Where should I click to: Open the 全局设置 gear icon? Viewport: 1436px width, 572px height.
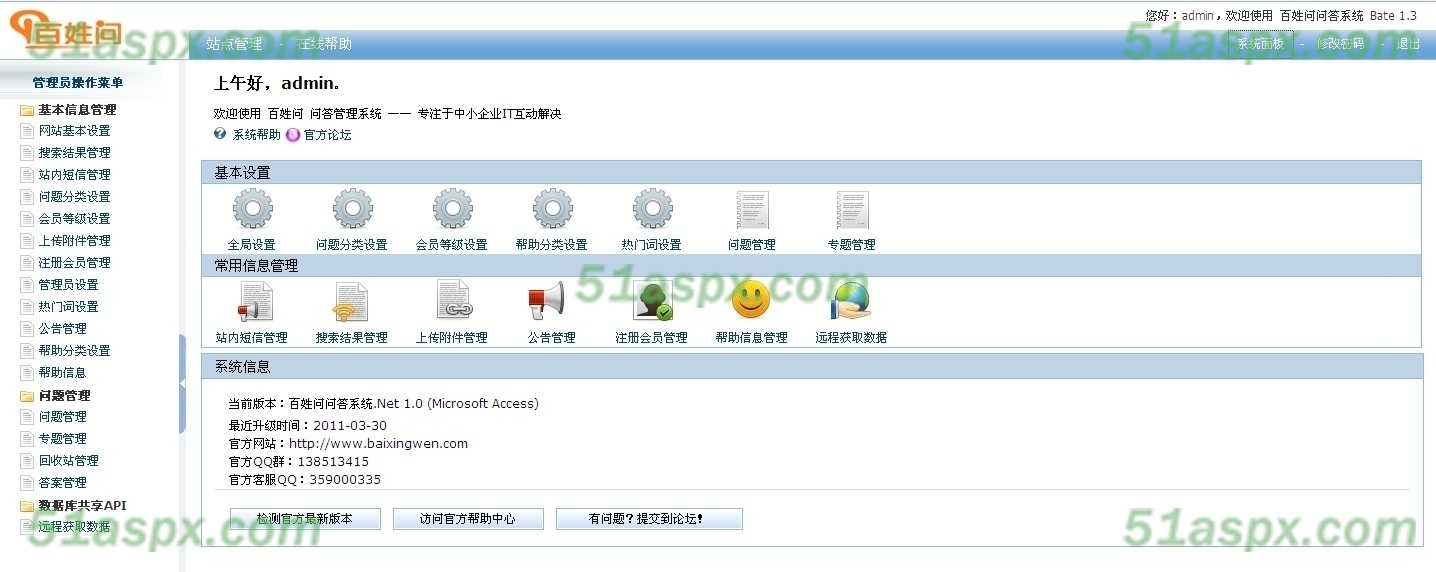pos(252,209)
